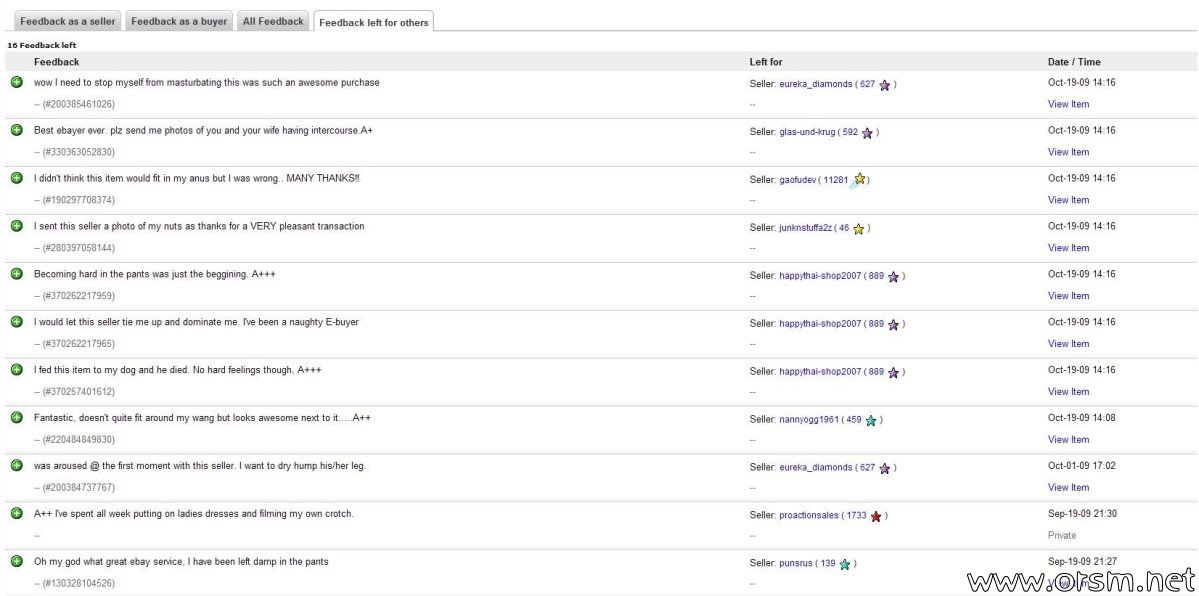This screenshot has width=1199, height=596.
Task: Click the yellow shooting star beside gaofudev
Action: pyautogui.click(x=858, y=180)
